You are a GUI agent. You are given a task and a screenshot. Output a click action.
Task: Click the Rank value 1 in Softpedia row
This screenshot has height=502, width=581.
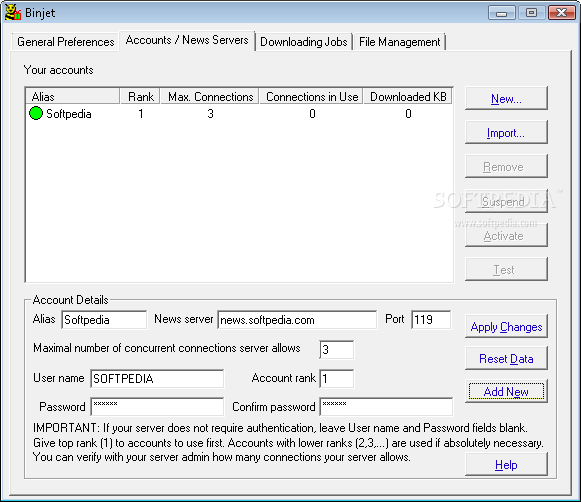click(x=141, y=113)
